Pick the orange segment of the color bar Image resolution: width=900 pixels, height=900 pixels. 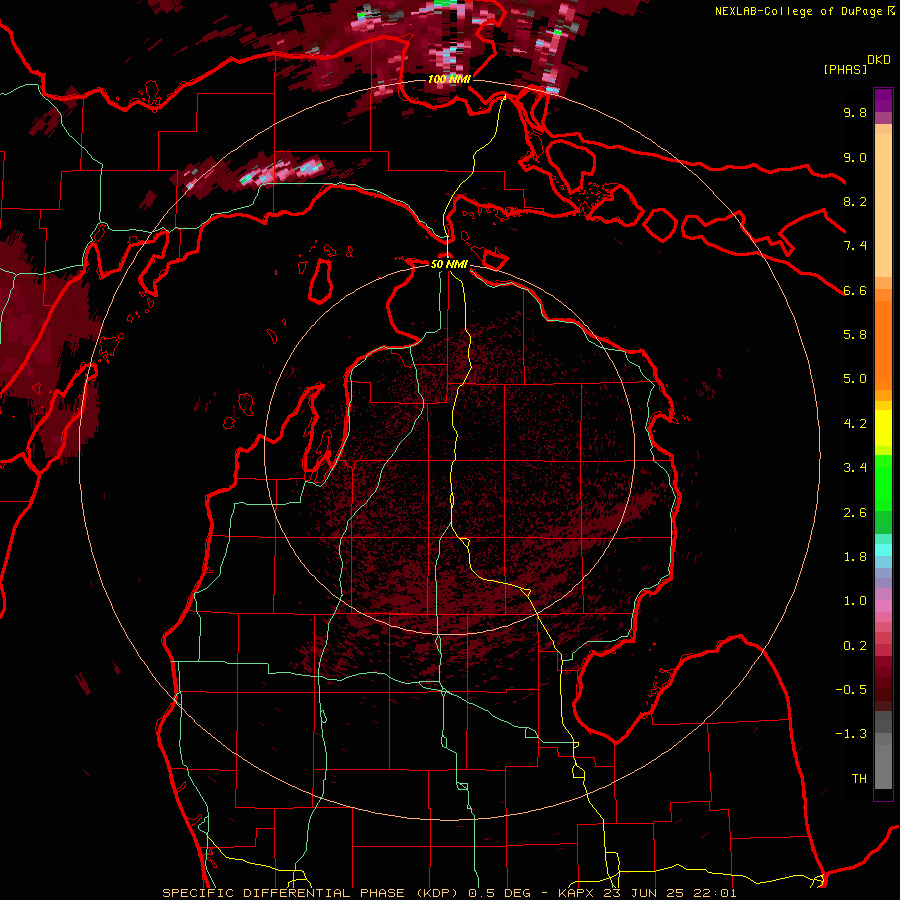pos(883,344)
